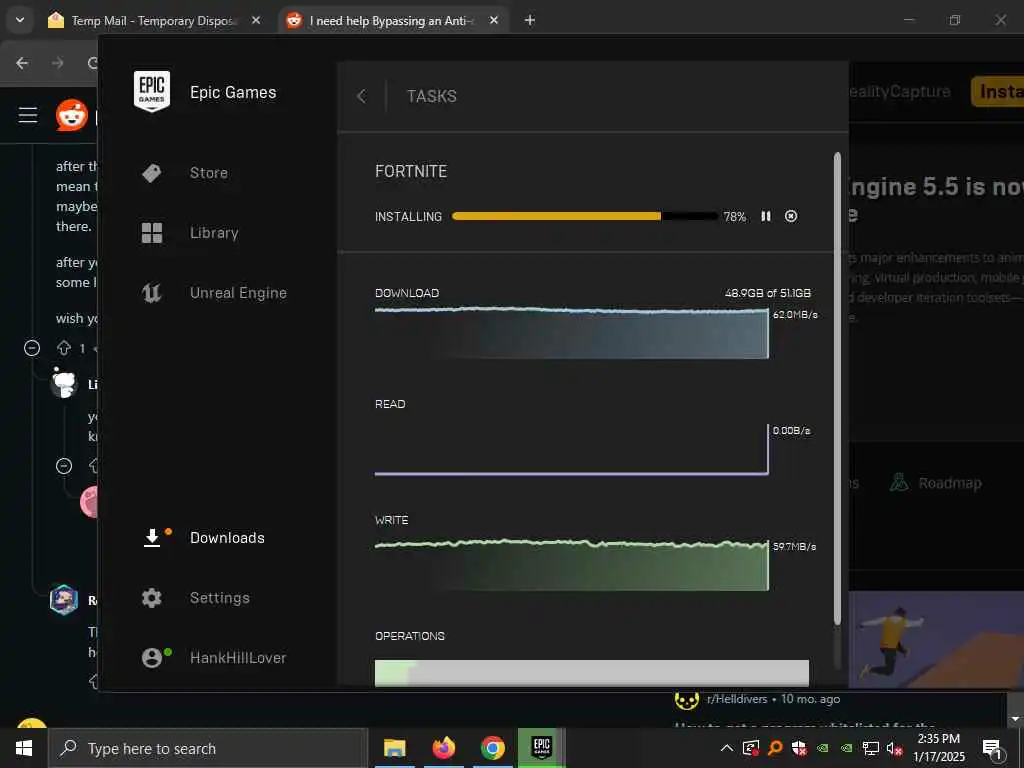The height and width of the screenshot is (768, 1024).
Task: Click the Epic Games logo
Action: (x=152, y=91)
